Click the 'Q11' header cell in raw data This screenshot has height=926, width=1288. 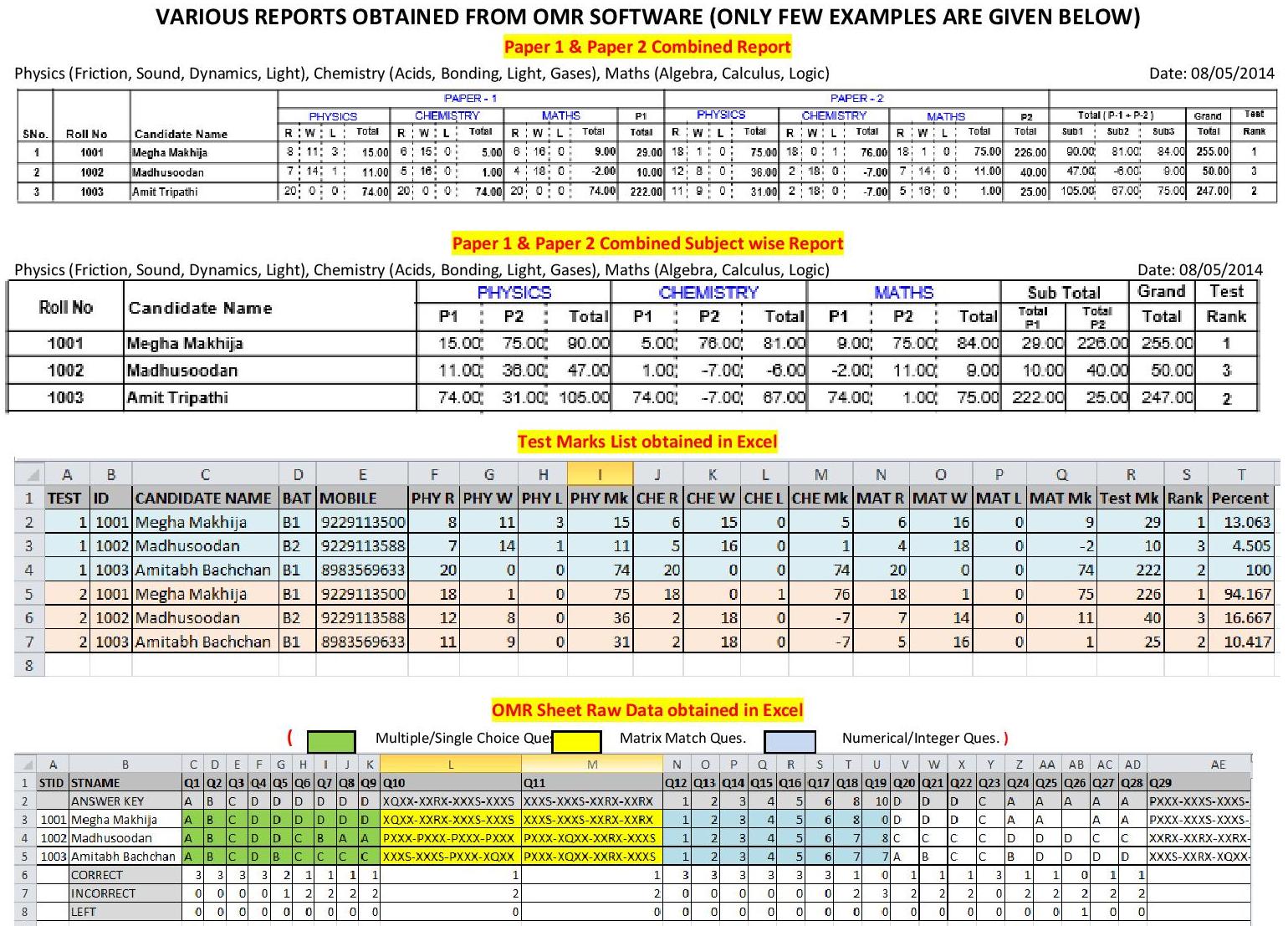coord(592,783)
